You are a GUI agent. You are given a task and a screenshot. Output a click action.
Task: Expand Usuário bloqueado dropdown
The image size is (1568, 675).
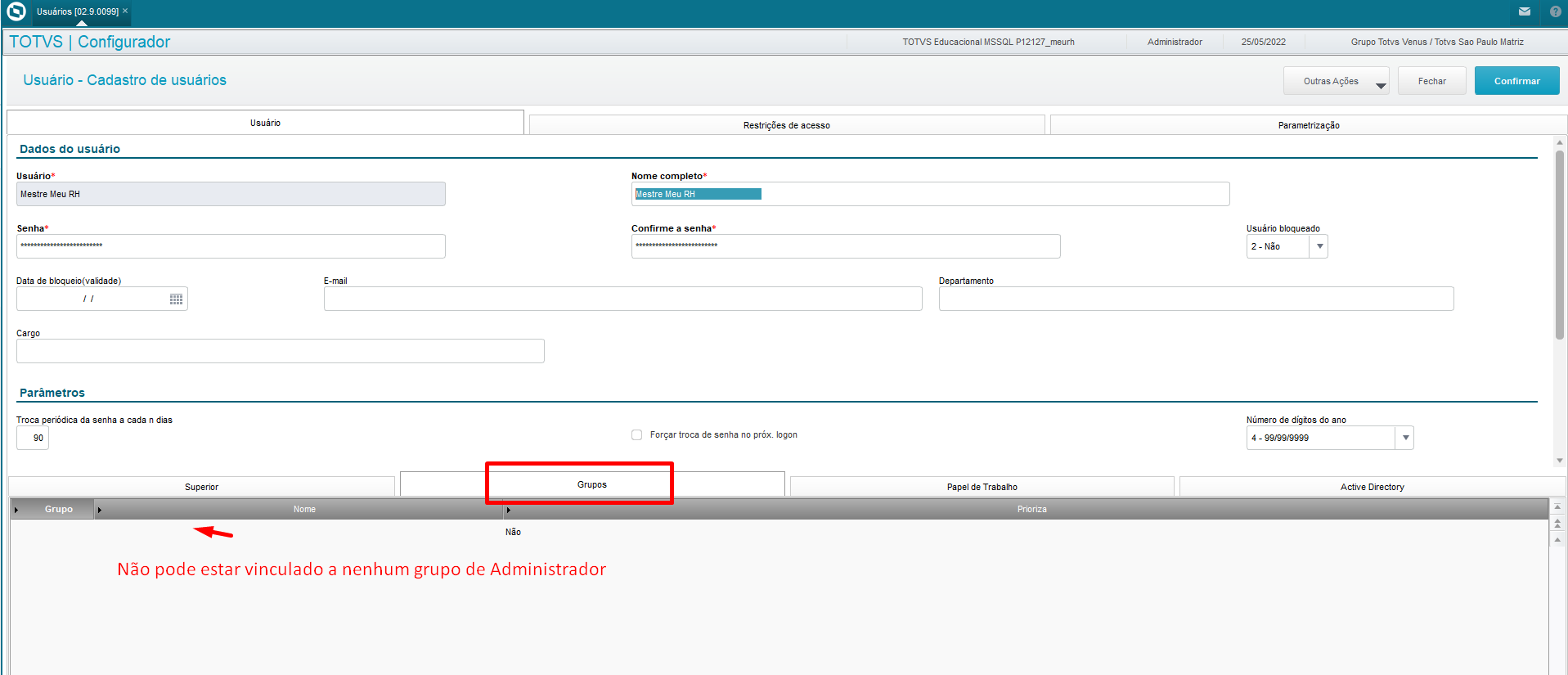tap(1319, 246)
